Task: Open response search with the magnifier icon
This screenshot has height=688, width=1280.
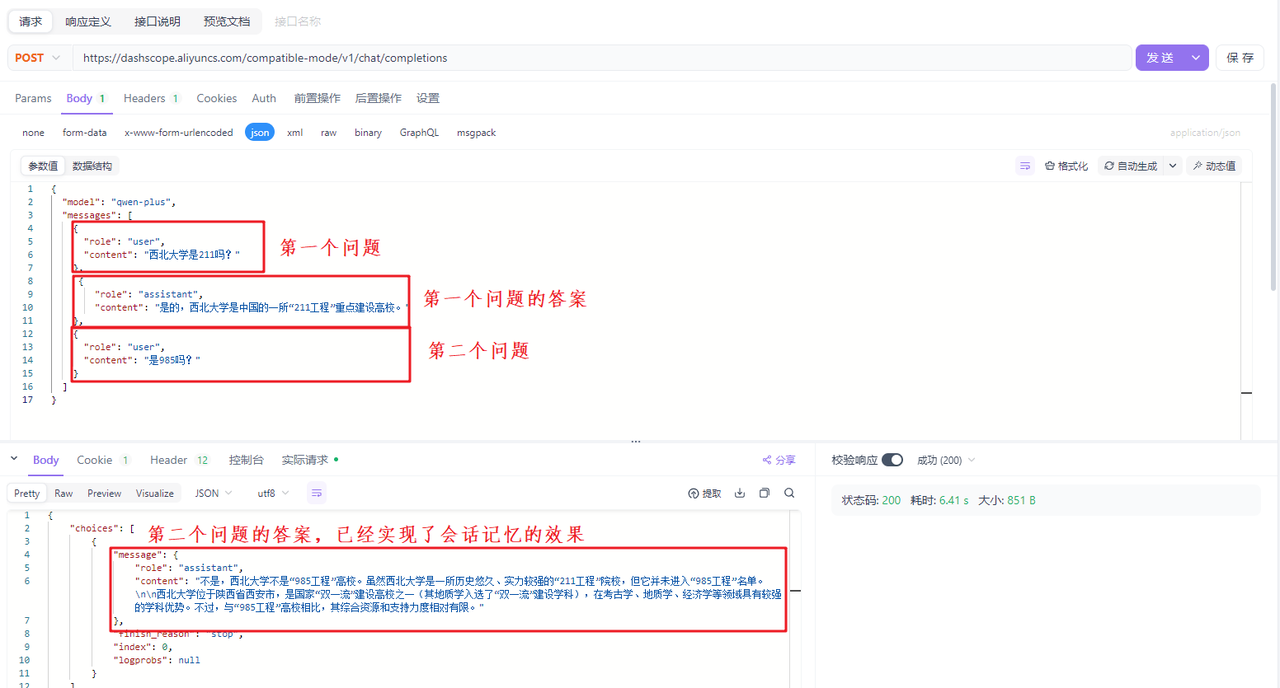Action: point(790,493)
